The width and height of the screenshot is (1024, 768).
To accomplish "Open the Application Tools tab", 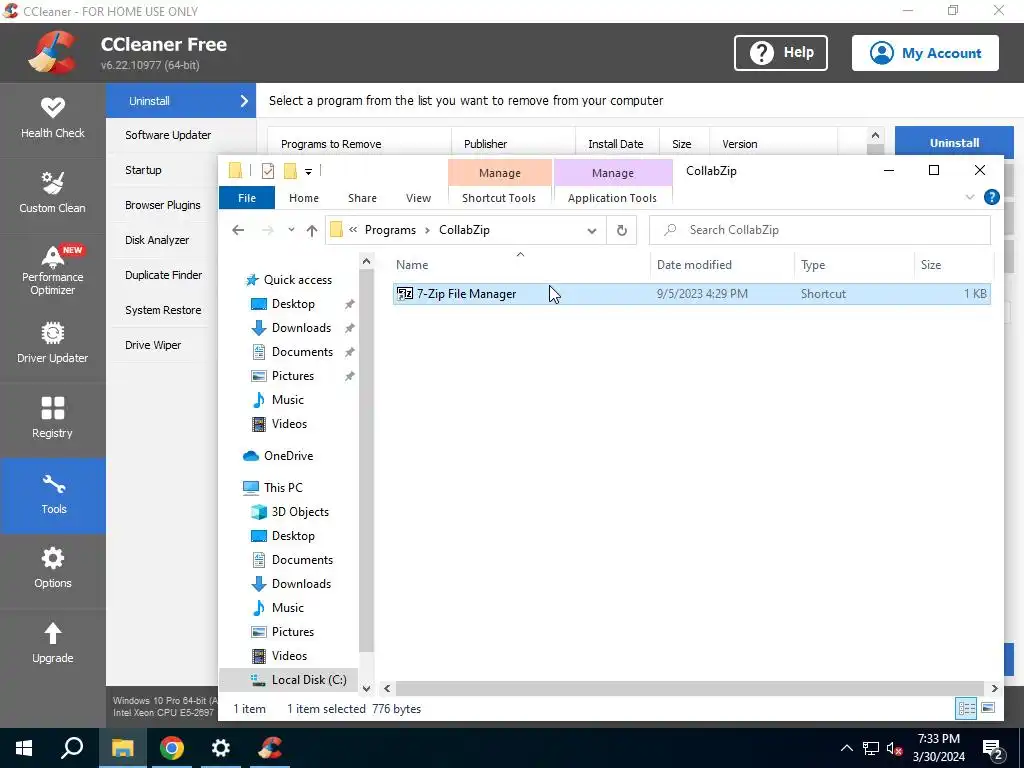I will pos(612,198).
